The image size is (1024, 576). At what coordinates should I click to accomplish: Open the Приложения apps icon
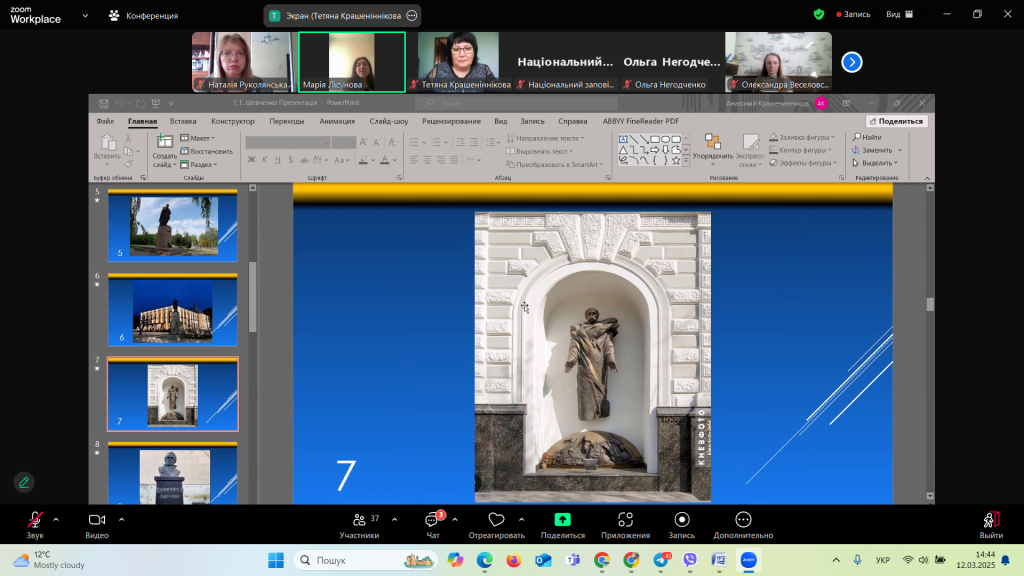pos(626,520)
